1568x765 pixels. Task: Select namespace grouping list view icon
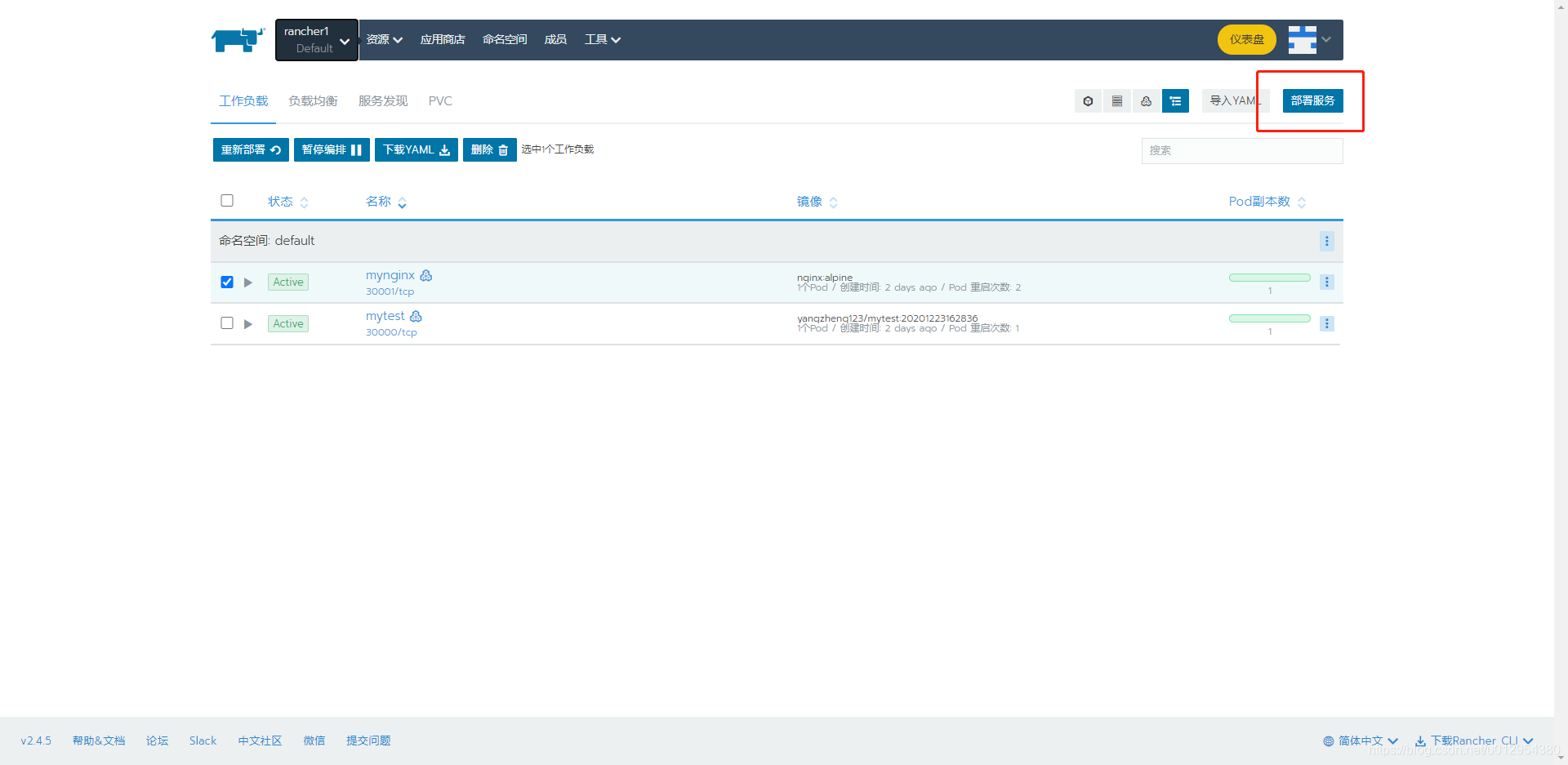pos(1175,101)
